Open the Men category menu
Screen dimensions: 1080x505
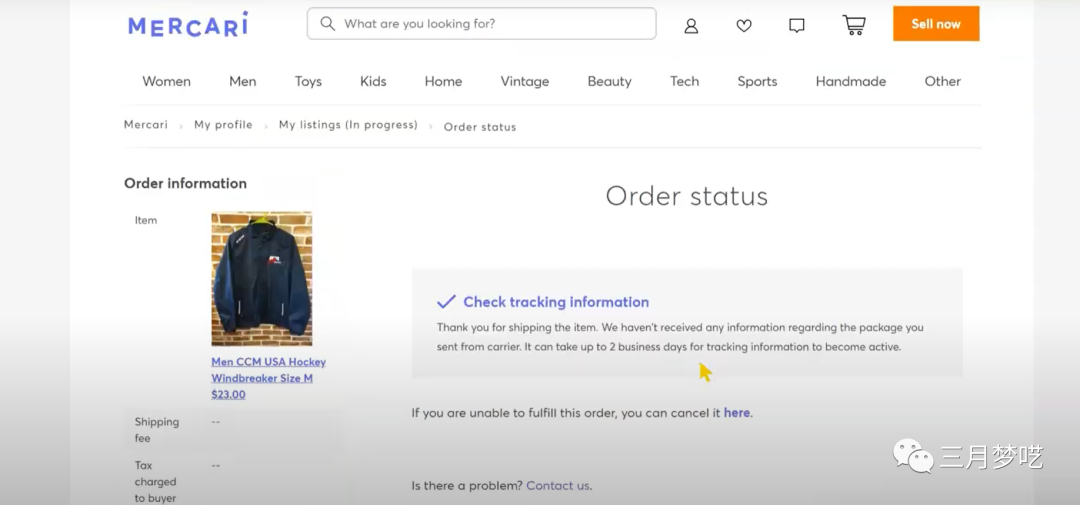click(x=243, y=81)
